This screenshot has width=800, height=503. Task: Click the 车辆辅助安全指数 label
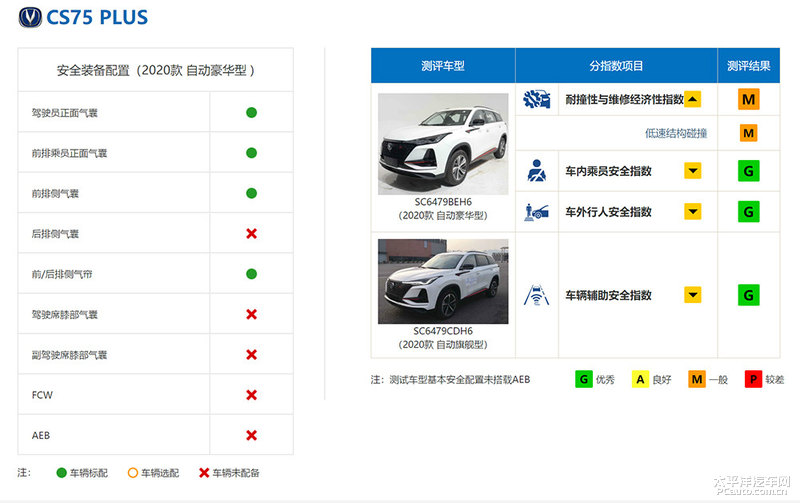tap(608, 295)
